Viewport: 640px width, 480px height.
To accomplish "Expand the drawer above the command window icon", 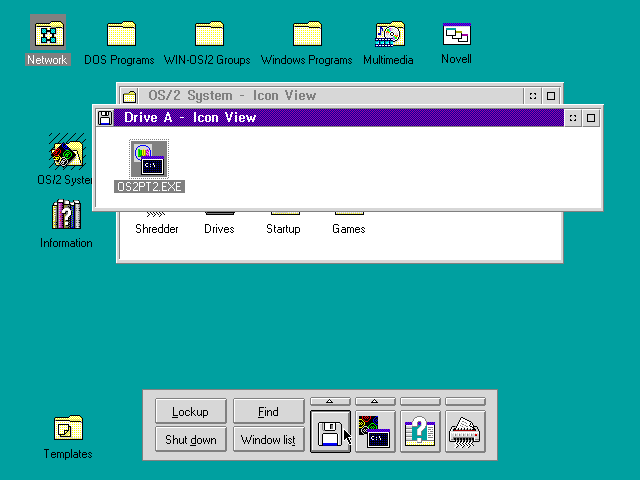I will click(x=375, y=402).
